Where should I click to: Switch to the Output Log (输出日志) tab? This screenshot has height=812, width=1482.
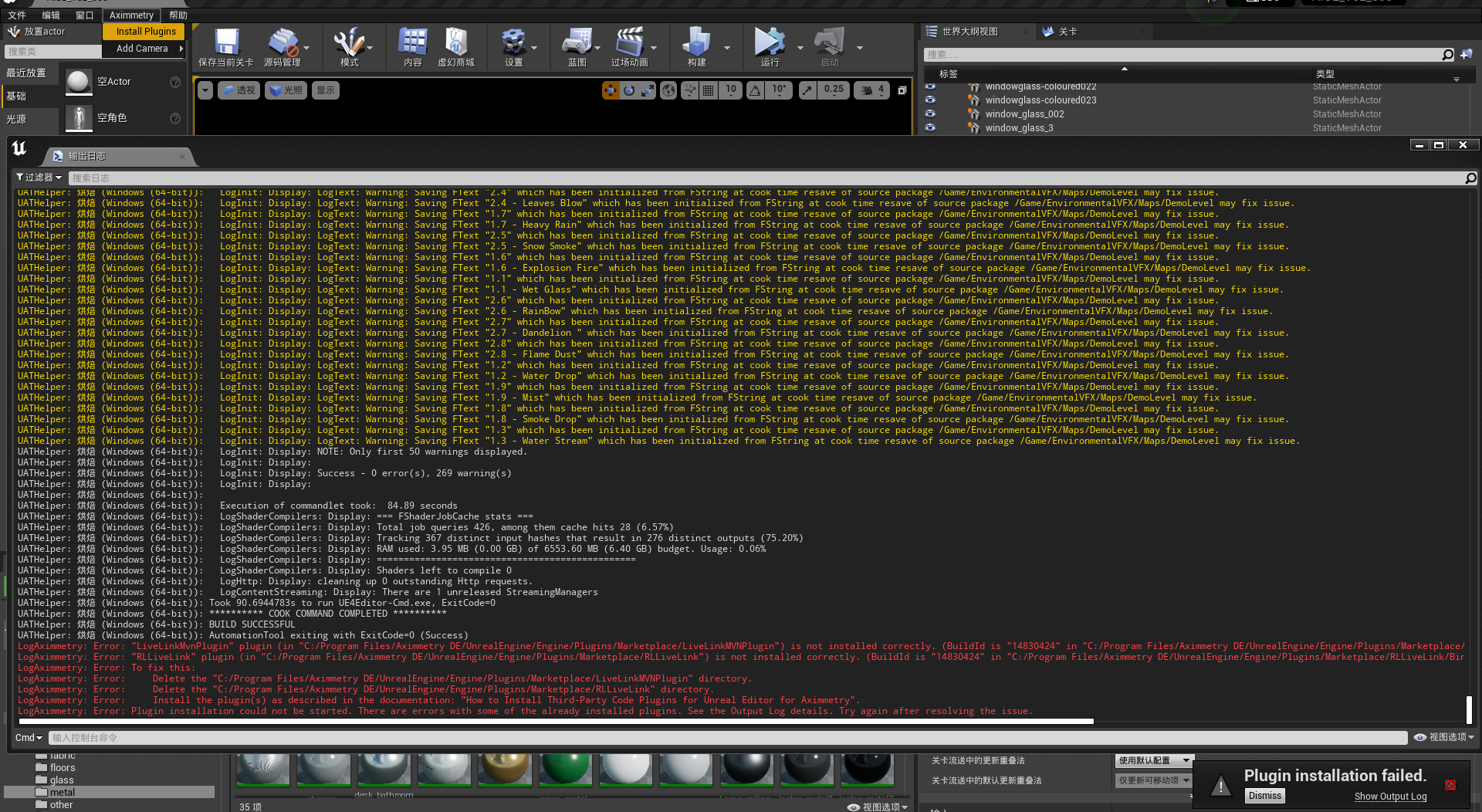click(120, 156)
